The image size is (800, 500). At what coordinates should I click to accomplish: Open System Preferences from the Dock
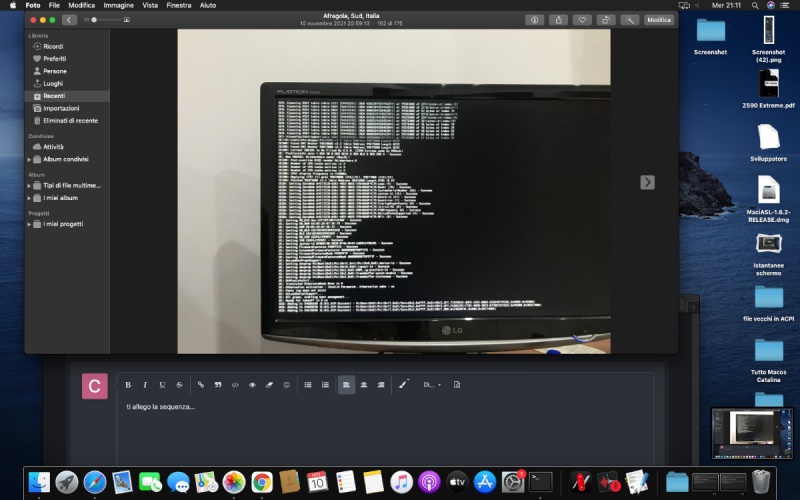(x=512, y=482)
